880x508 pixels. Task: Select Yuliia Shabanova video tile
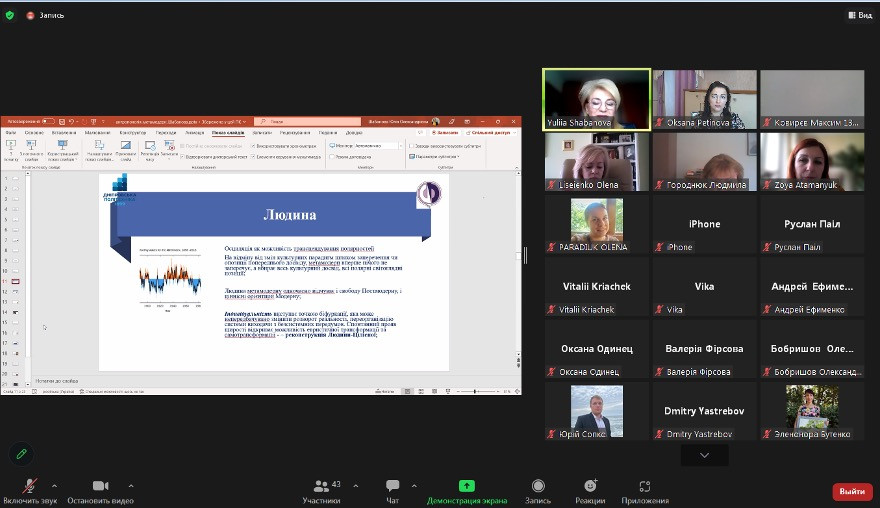[x=597, y=100]
